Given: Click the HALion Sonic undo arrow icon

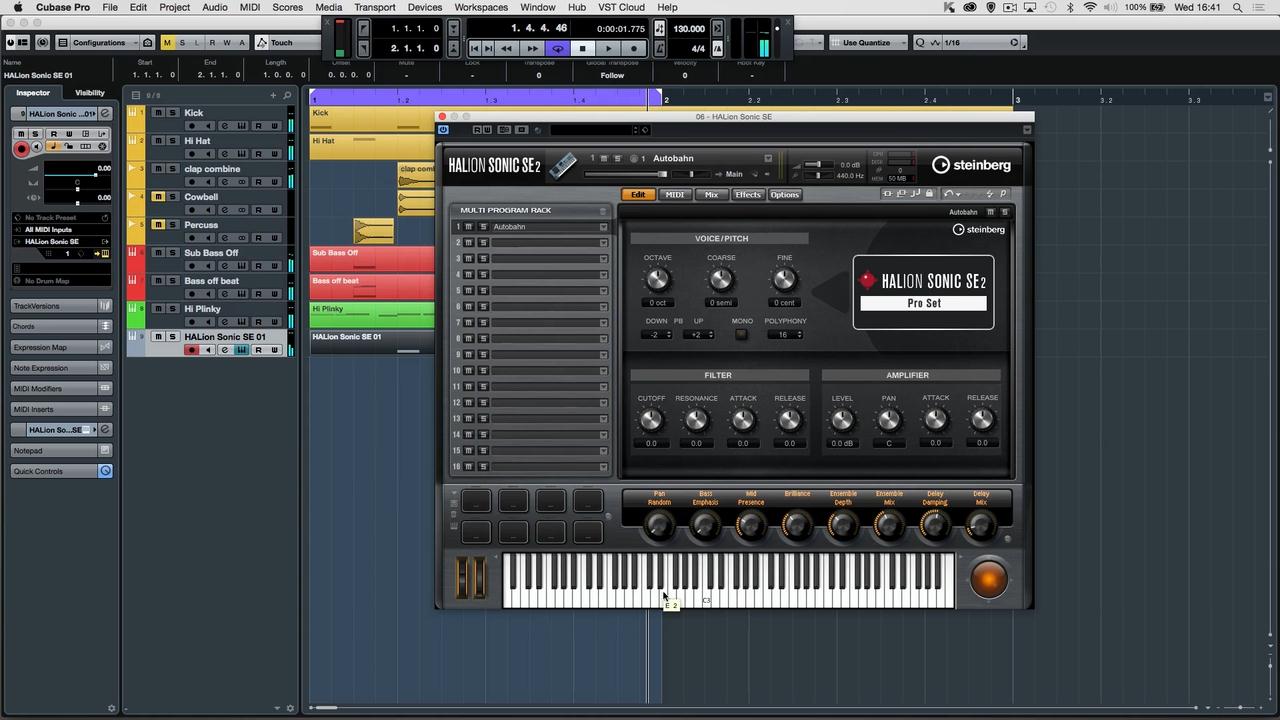Looking at the screenshot, I should [949, 194].
